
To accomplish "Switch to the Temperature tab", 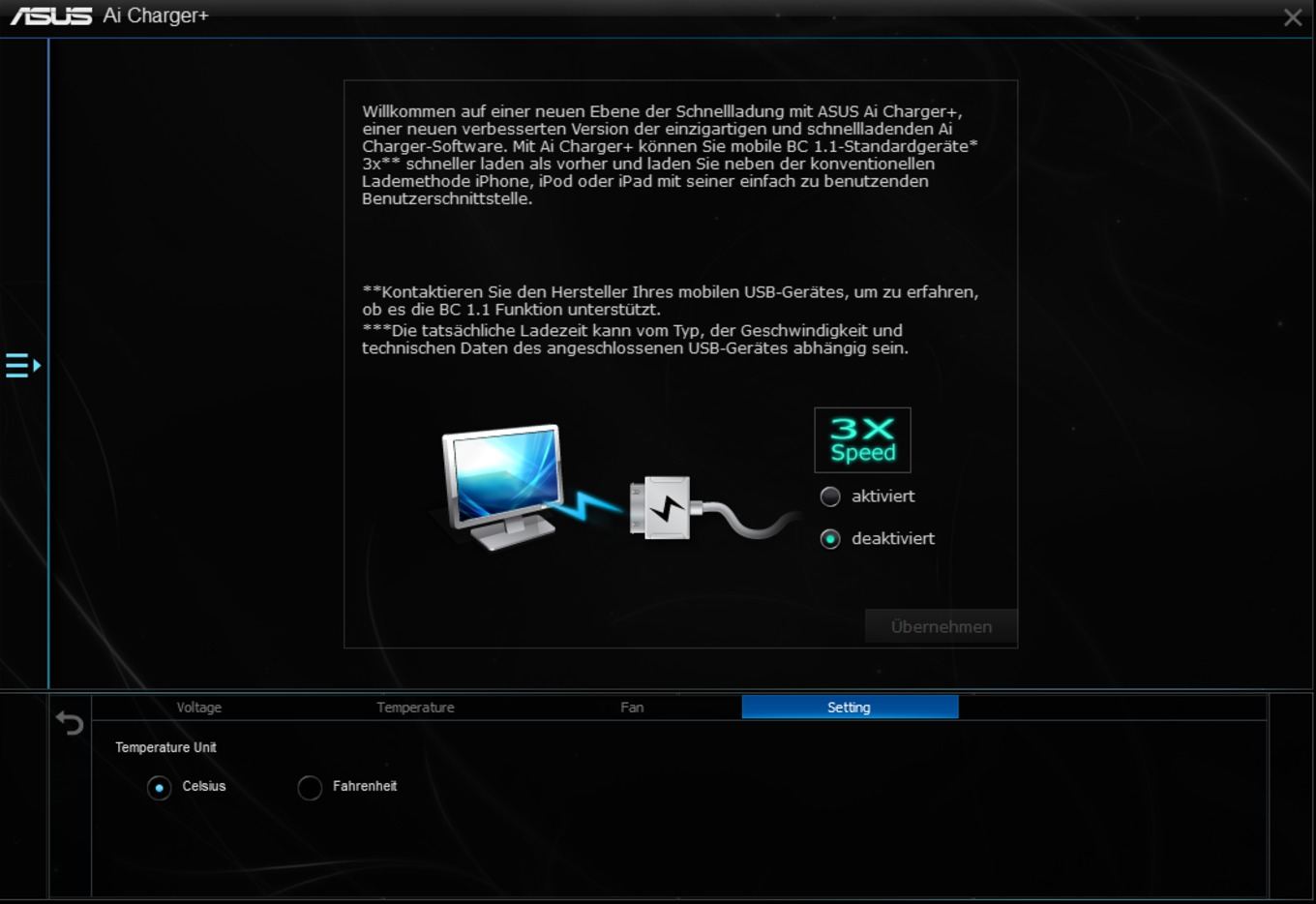I will (x=415, y=708).
